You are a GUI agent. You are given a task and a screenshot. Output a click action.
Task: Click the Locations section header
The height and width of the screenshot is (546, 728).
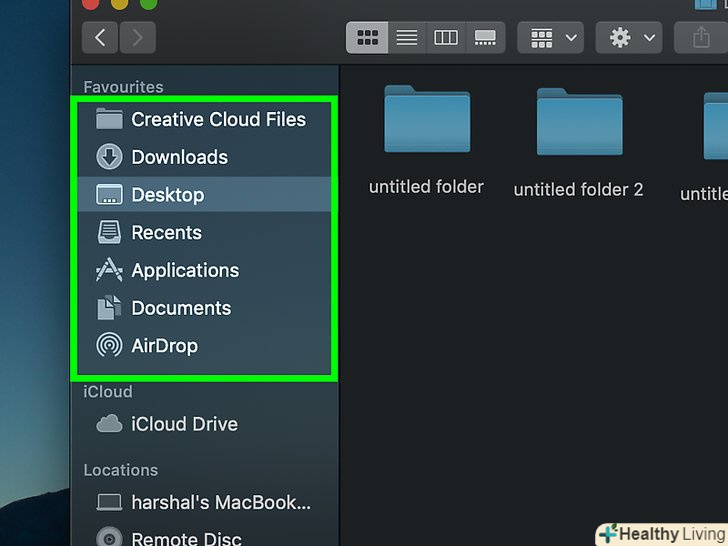point(121,470)
